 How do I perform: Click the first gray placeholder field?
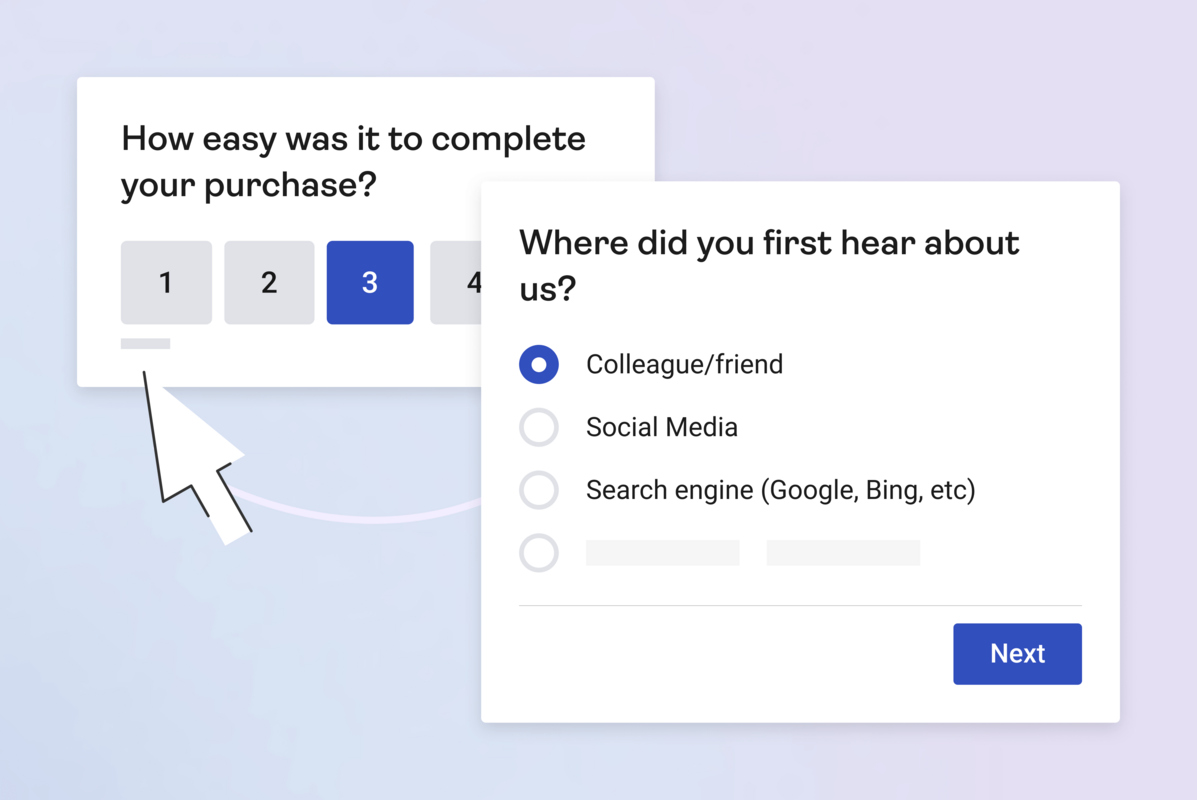(662, 553)
